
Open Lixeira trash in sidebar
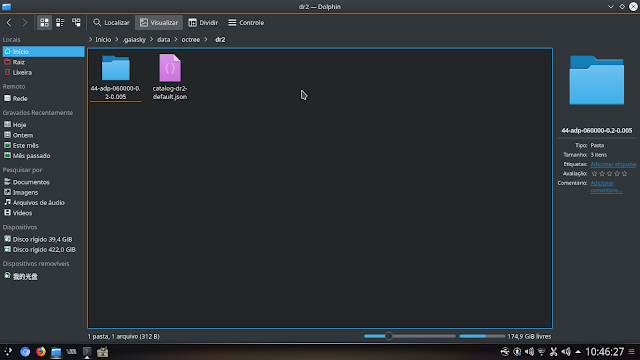click(x=43, y=72)
